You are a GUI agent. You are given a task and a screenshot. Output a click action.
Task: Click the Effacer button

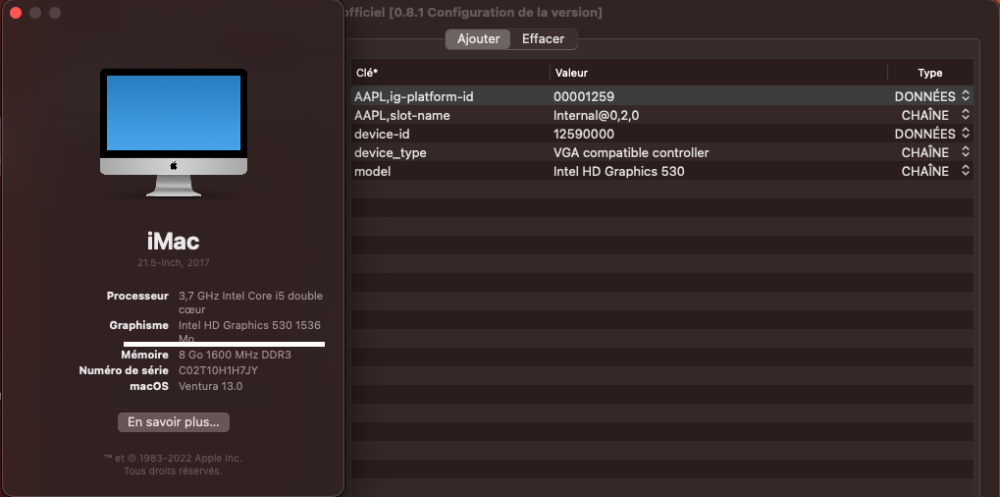coord(543,39)
